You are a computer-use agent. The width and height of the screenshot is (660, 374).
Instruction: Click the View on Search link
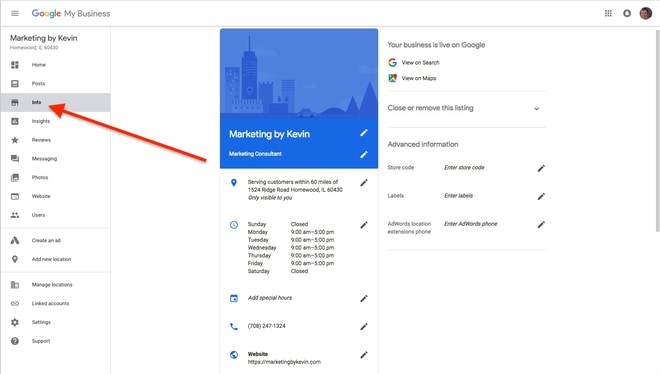click(420, 63)
